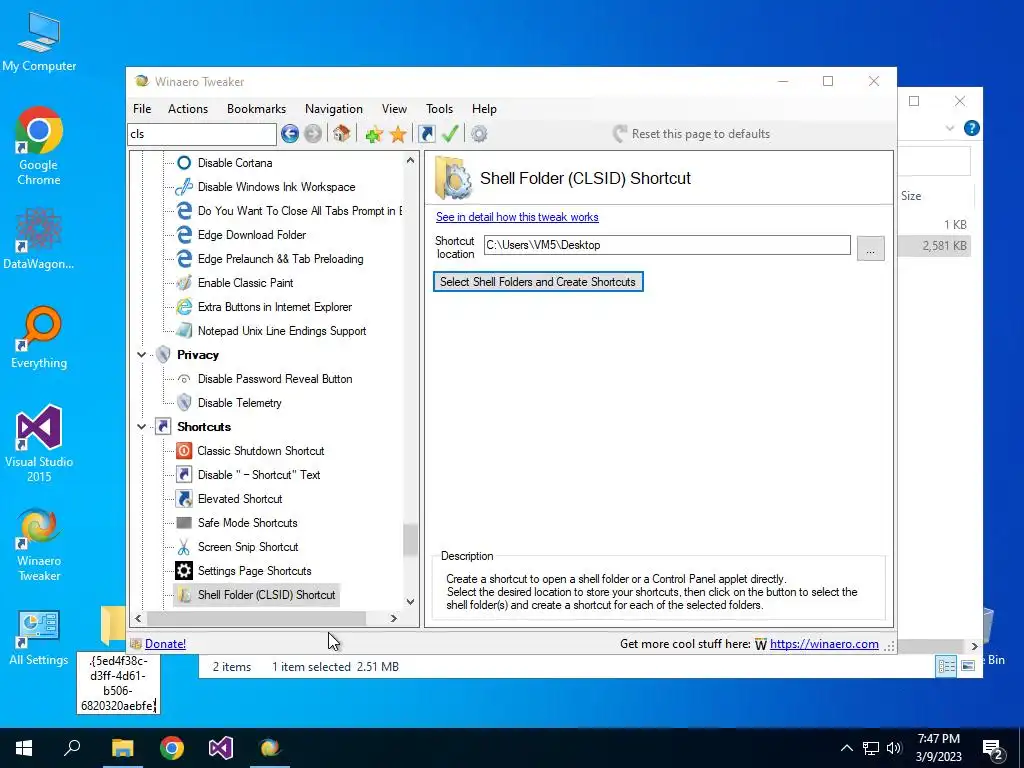1024x768 pixels.
Task: Select the All Settings desktop icon
Action: tap(39, 638)
